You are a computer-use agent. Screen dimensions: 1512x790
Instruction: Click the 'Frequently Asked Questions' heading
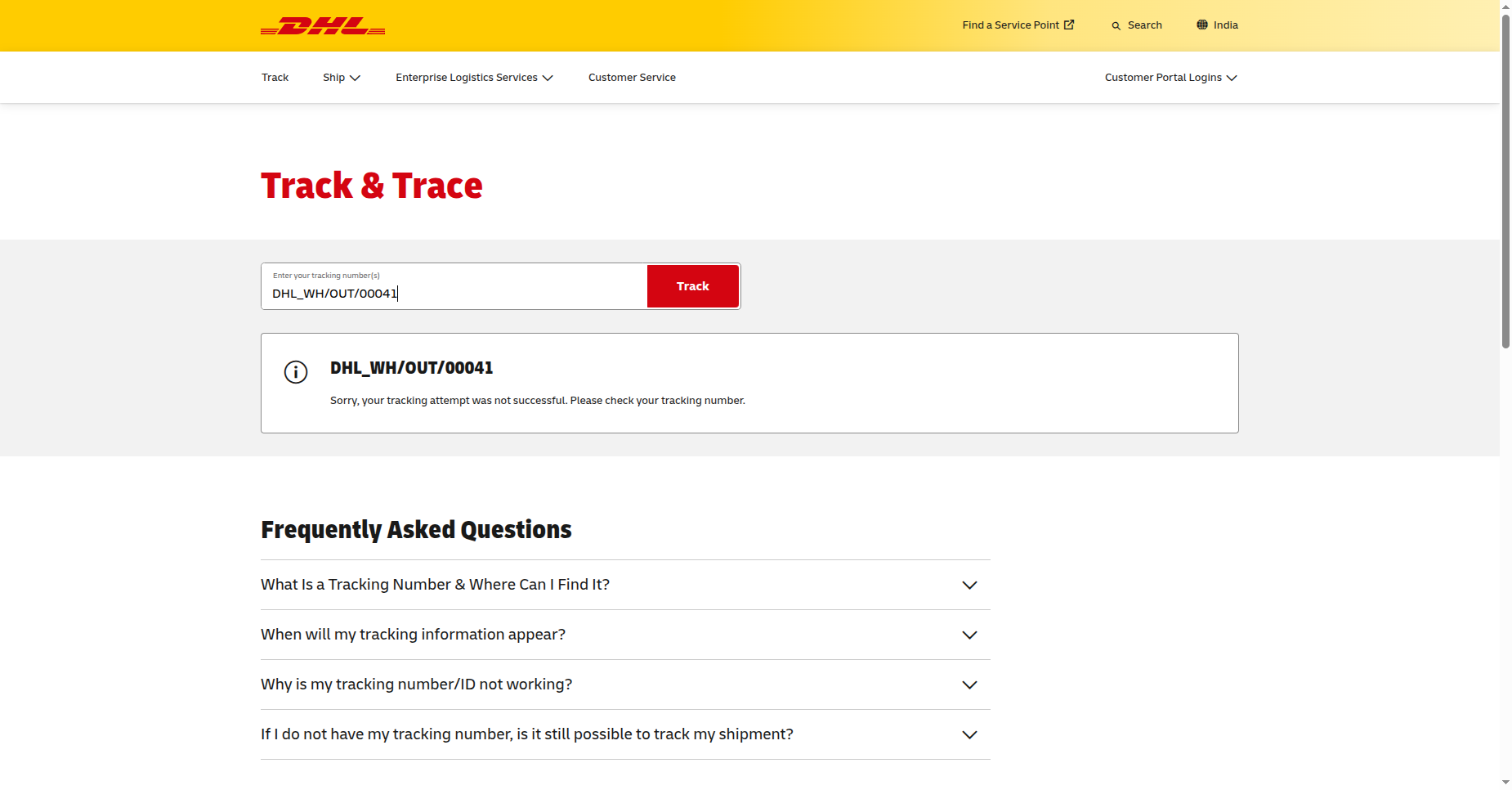point(416,530)
